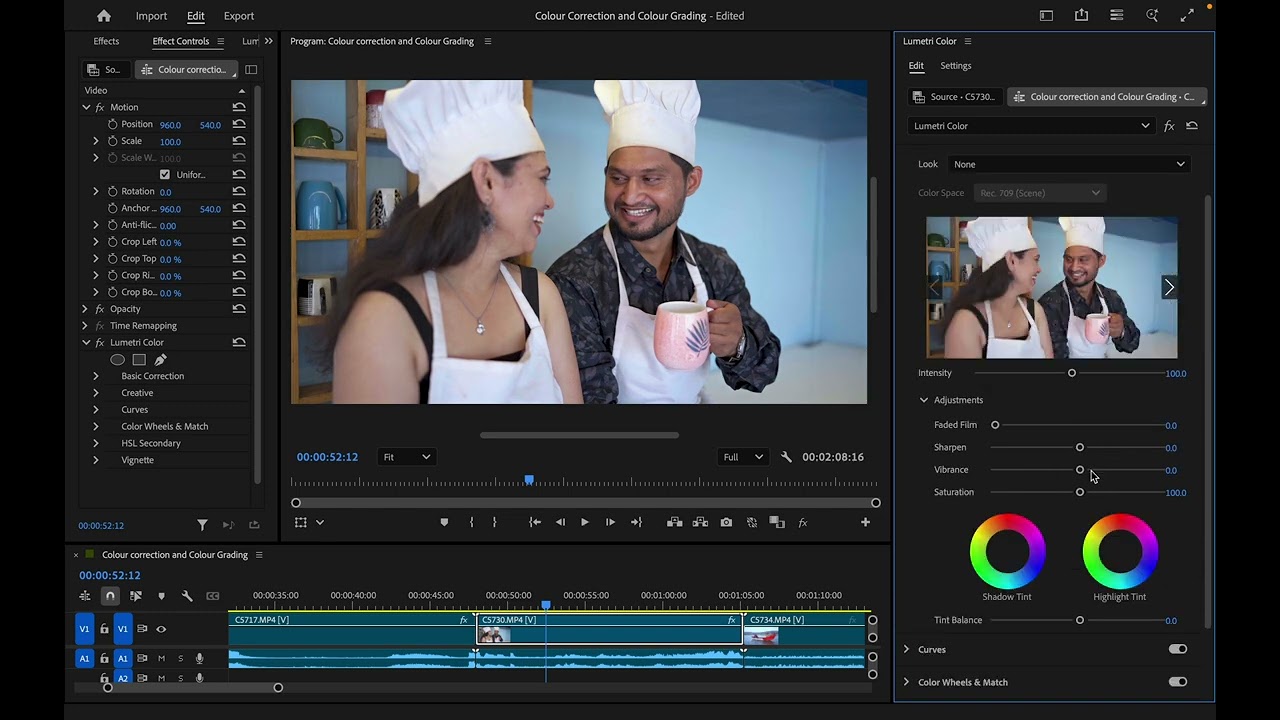Viewport: 1280px width, 720px height.
Task: Expand the HSL Secondary group
Action: [96, 443]
